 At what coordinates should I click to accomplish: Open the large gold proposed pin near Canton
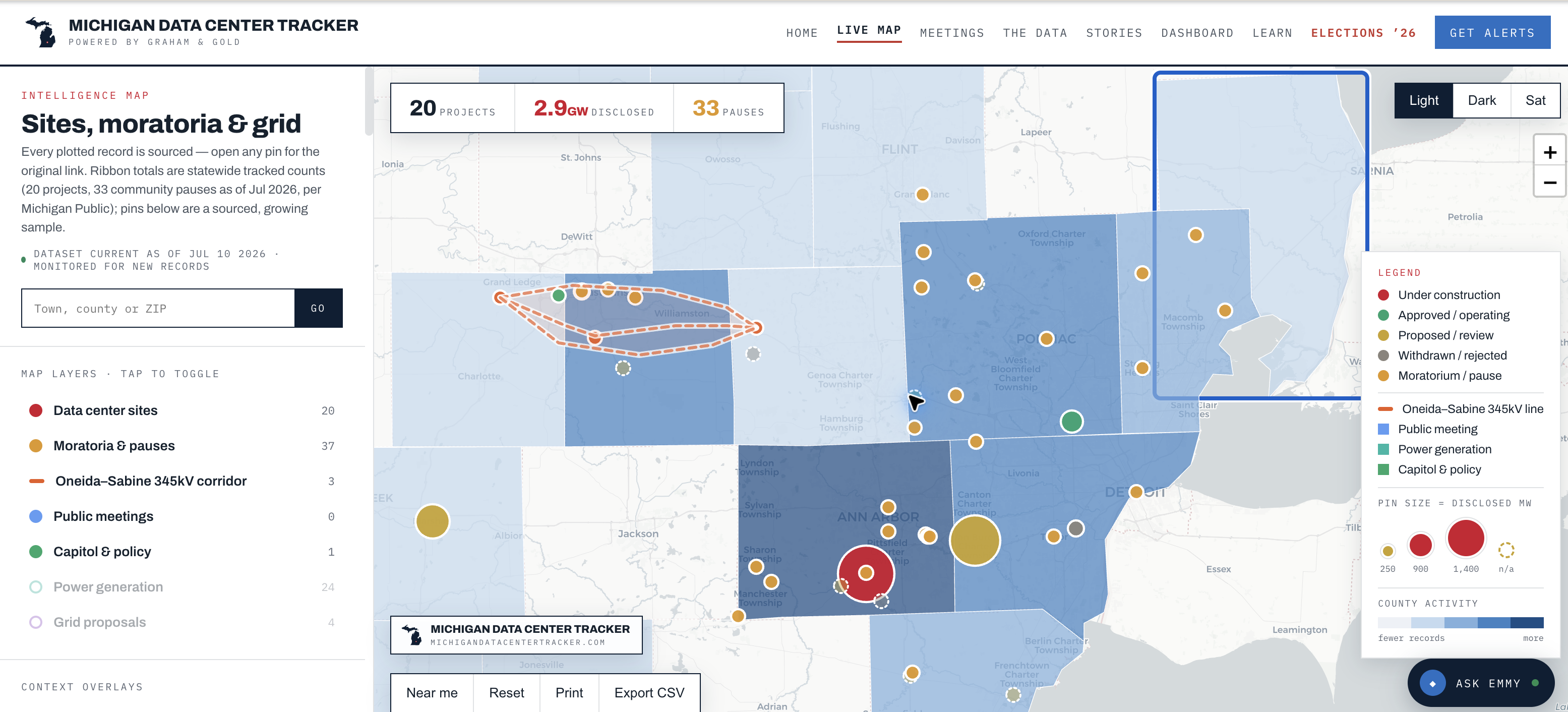point(975,540)
